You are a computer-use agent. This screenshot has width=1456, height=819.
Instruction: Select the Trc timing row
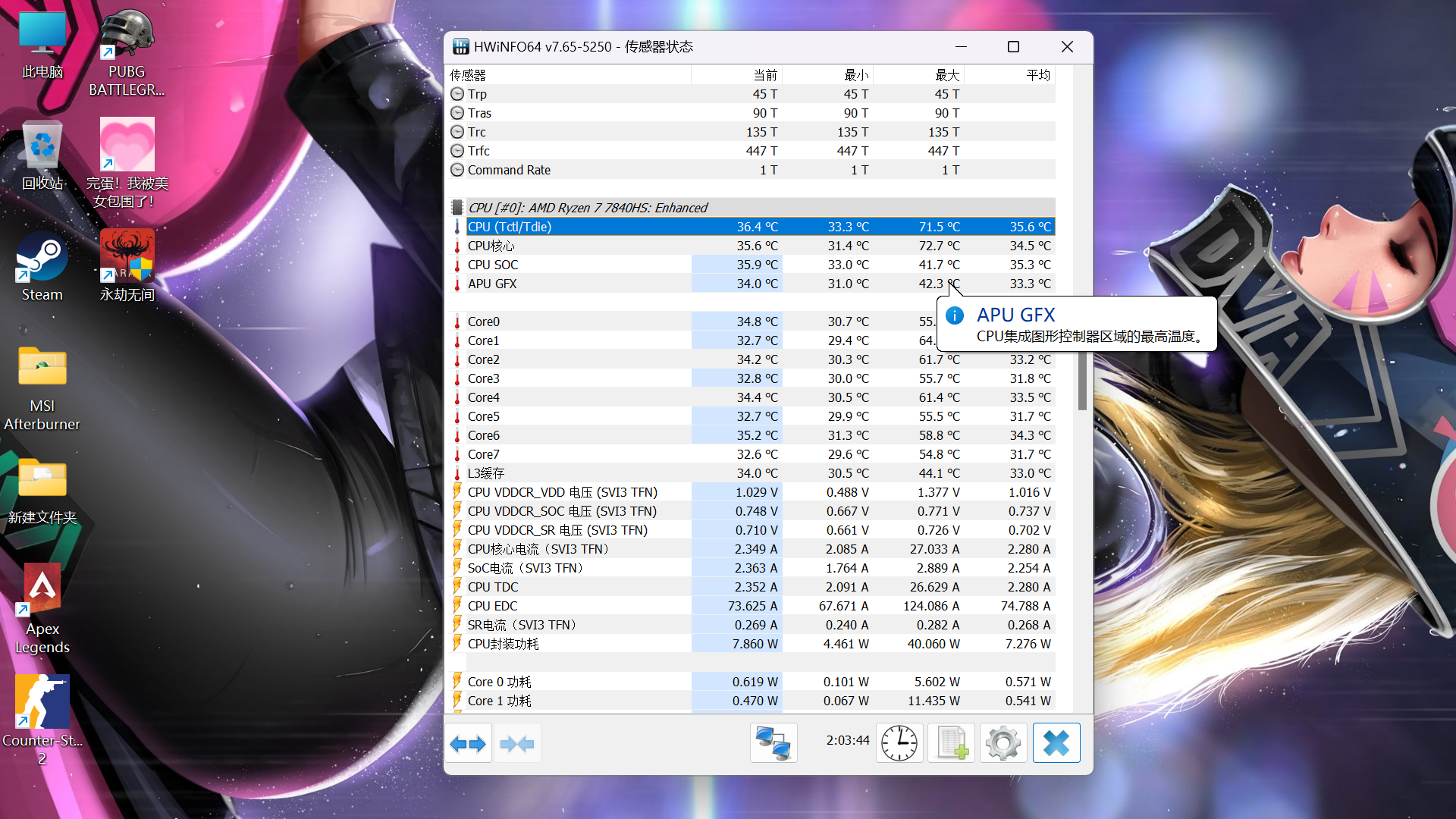point(752,132)
